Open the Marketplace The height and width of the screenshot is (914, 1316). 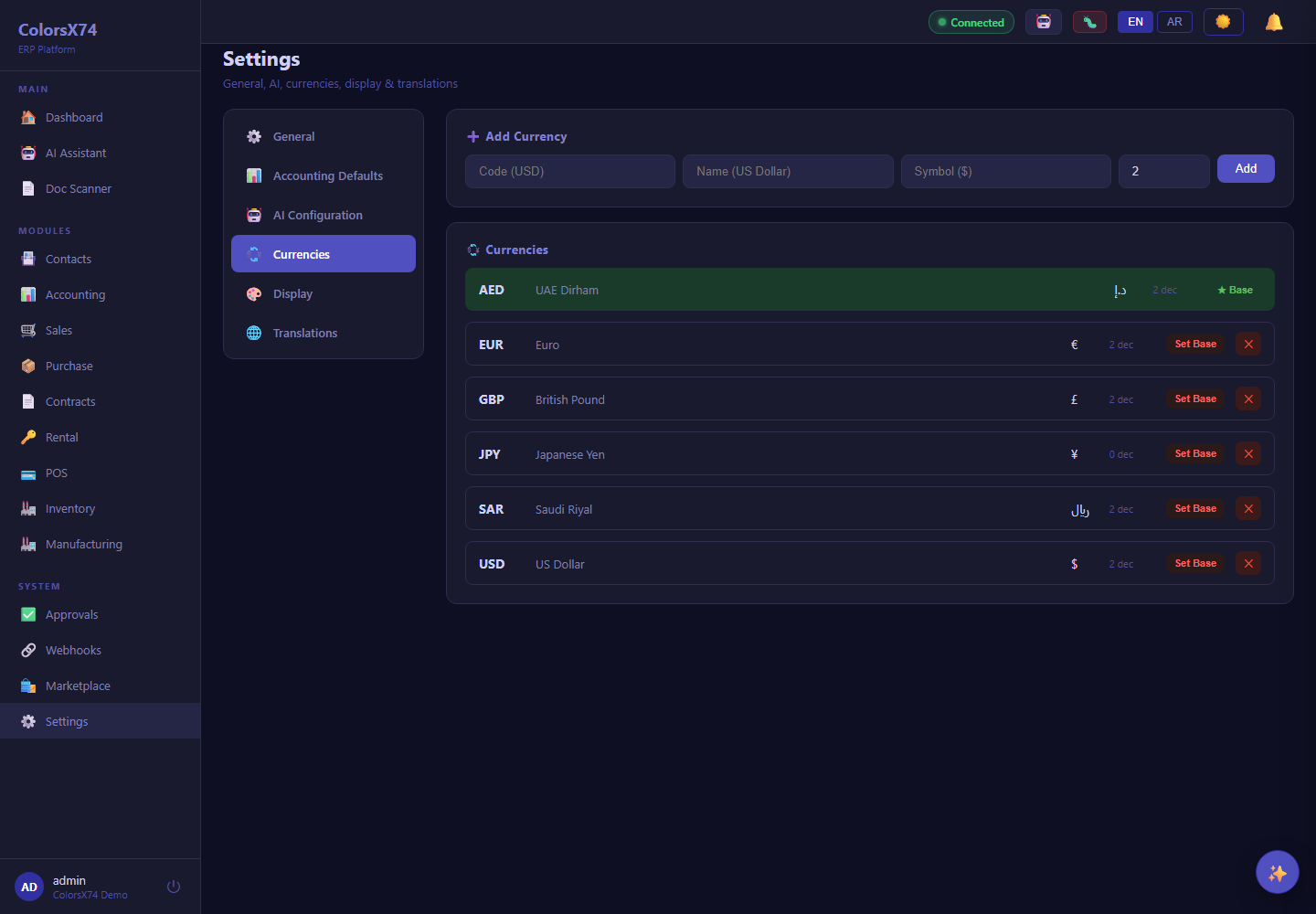pyautogui.click(x=100, y=685)
